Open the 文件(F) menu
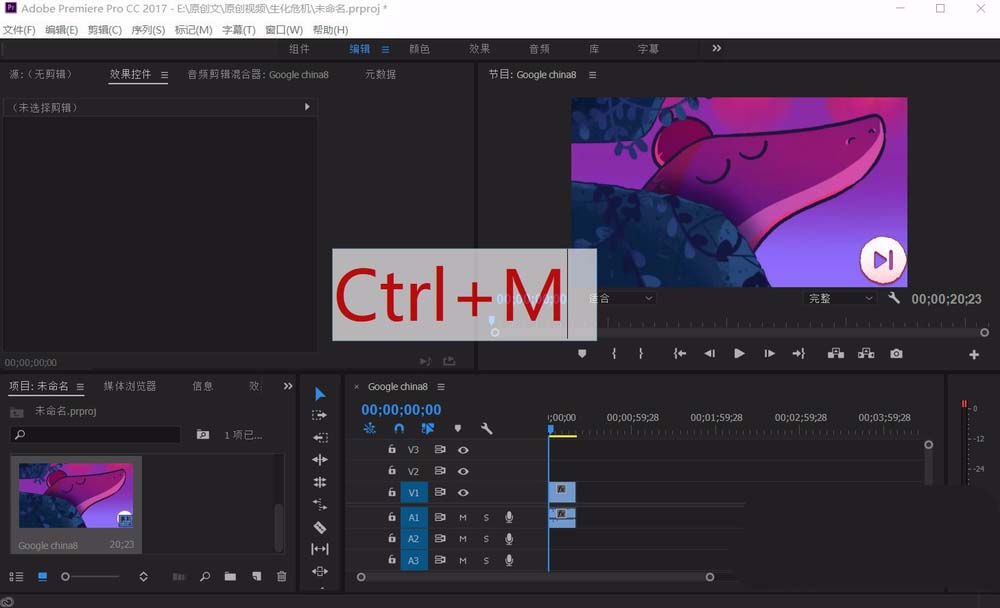Image resolution: width=1000 pixels, height=608 pixels. coord(19,30)
